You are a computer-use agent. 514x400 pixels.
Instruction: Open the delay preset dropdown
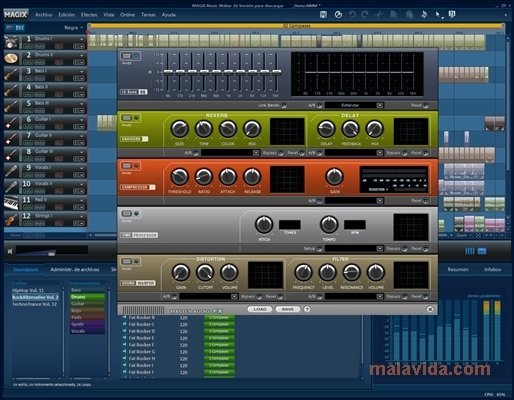click(x=380, y=153)
